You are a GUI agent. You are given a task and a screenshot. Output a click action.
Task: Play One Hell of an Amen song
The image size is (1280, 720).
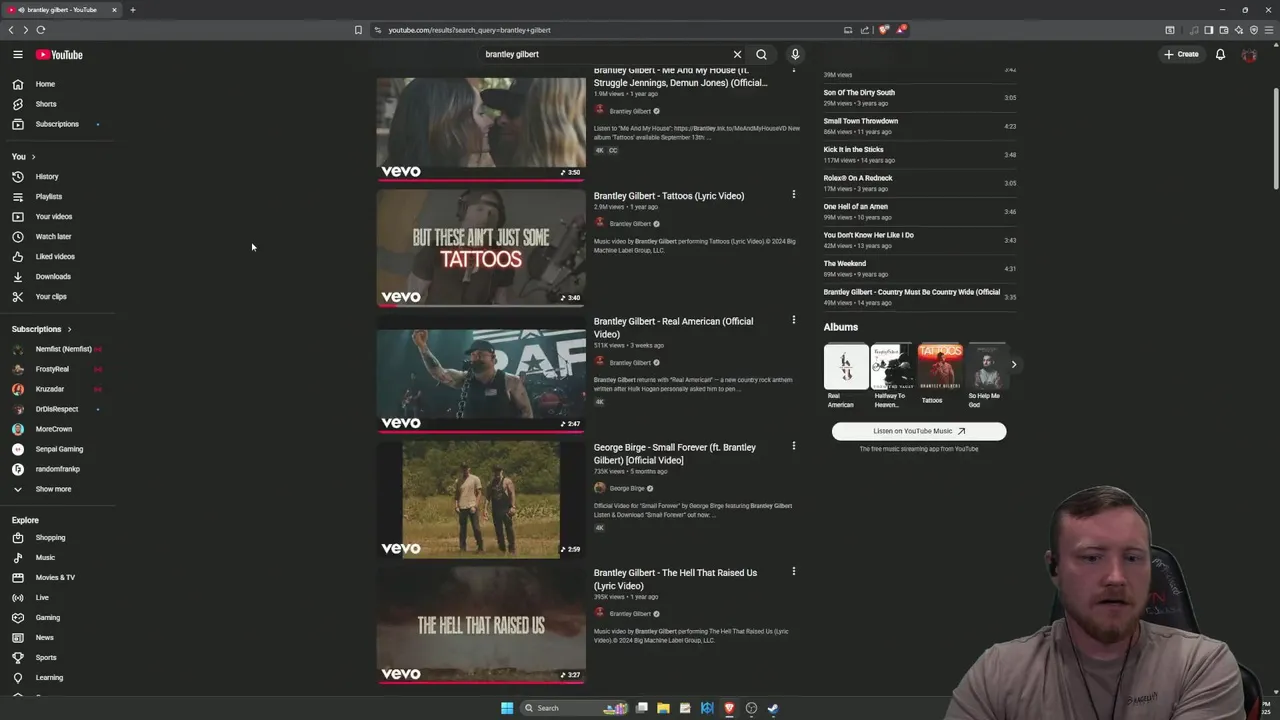[x=856, y=207]
